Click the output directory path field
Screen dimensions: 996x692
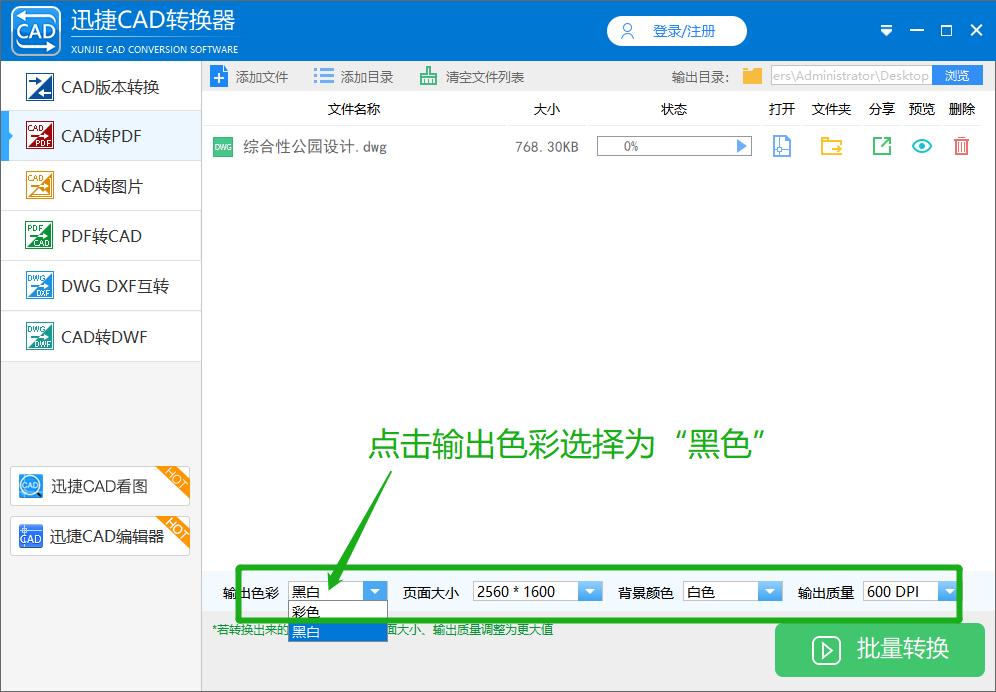tap(851, 76)
